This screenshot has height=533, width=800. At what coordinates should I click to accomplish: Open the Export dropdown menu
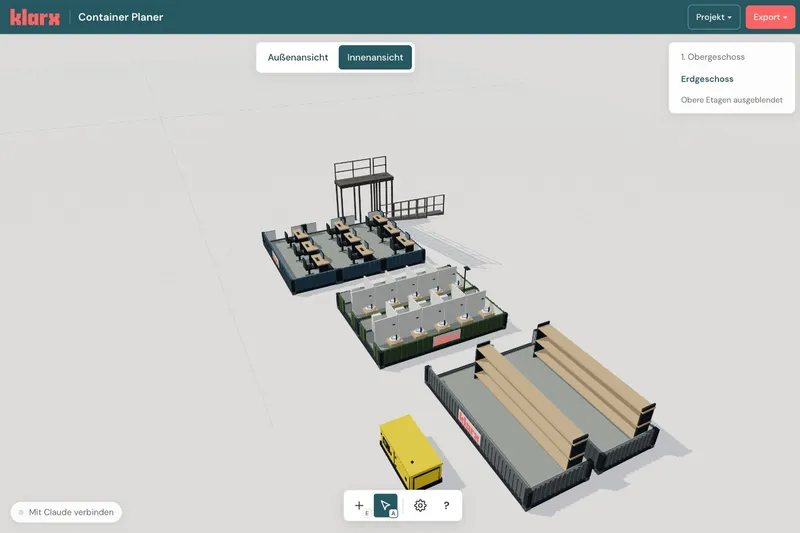pos(770,17)
